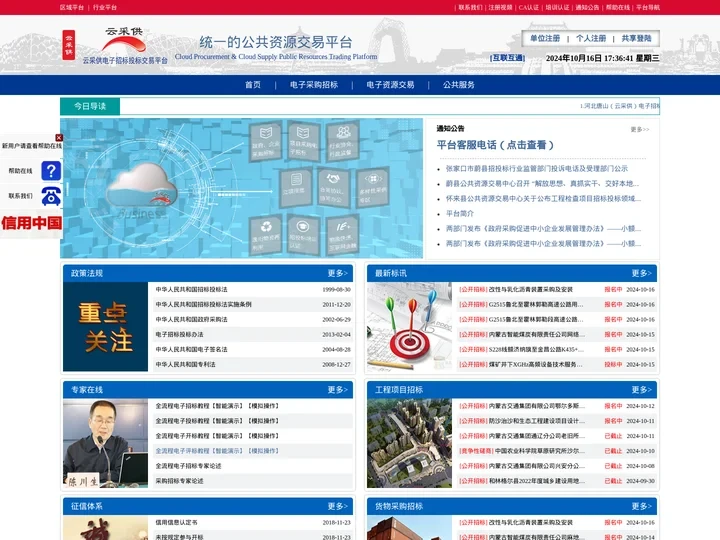Click the telephone contact icon
Image resolution: width=720 pixels, height=540 pixels.
tap(51, 196)
